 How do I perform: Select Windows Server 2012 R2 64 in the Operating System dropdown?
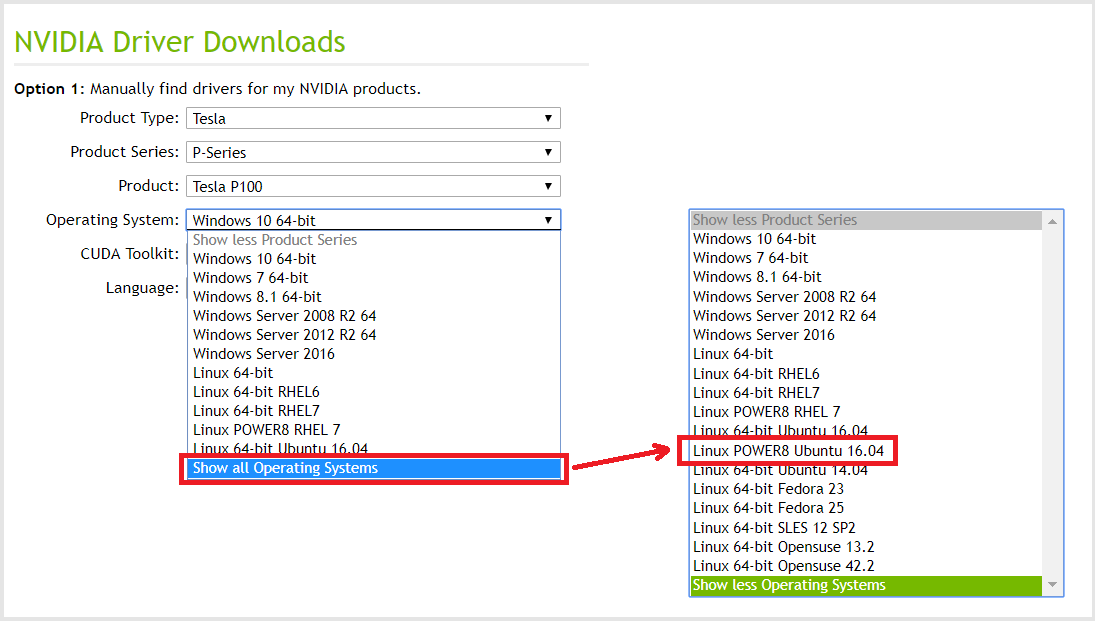point(374,335)
